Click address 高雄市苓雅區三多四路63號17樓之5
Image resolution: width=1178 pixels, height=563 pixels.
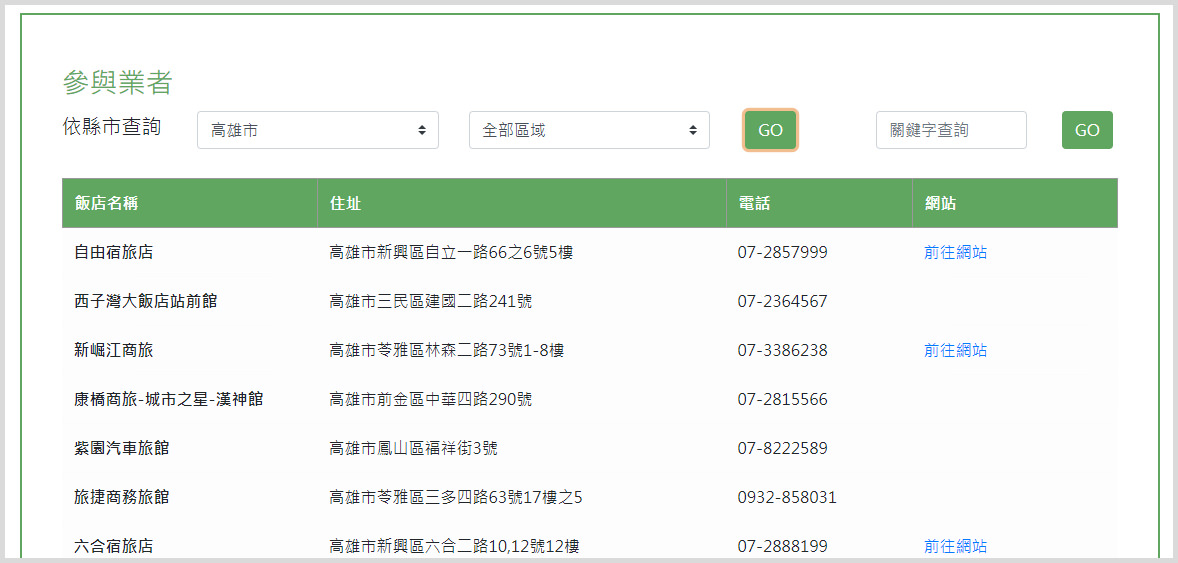click(456, 498)
